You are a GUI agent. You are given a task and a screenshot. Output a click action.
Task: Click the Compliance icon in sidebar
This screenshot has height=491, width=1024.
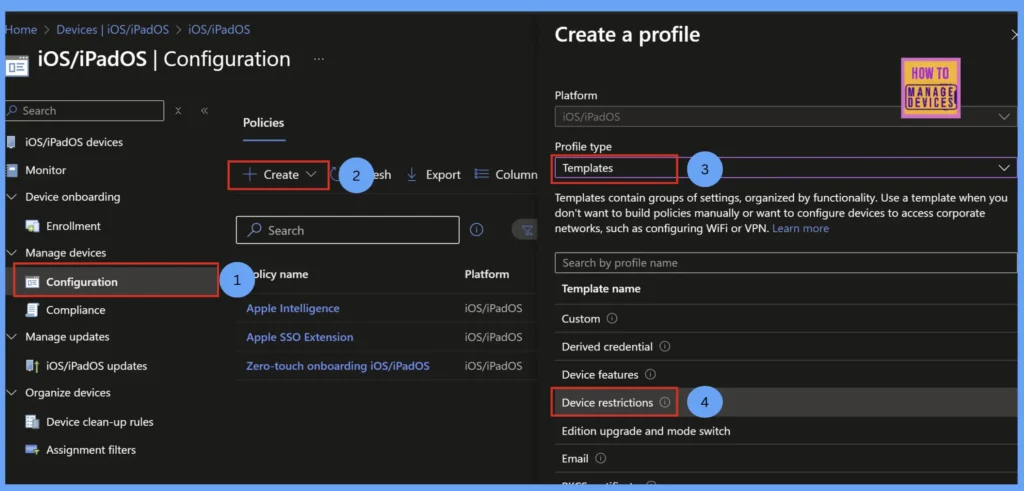(32, 310)
